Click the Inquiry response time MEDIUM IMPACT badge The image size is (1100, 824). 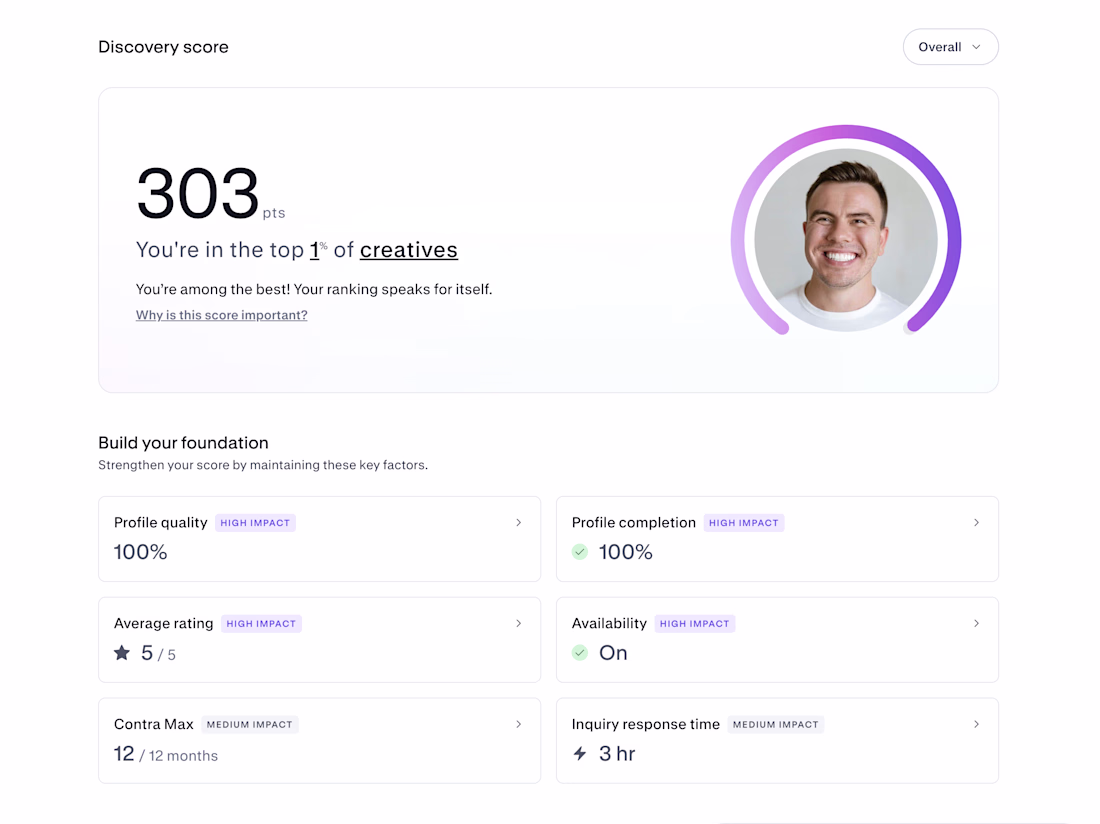pos(776,725)
